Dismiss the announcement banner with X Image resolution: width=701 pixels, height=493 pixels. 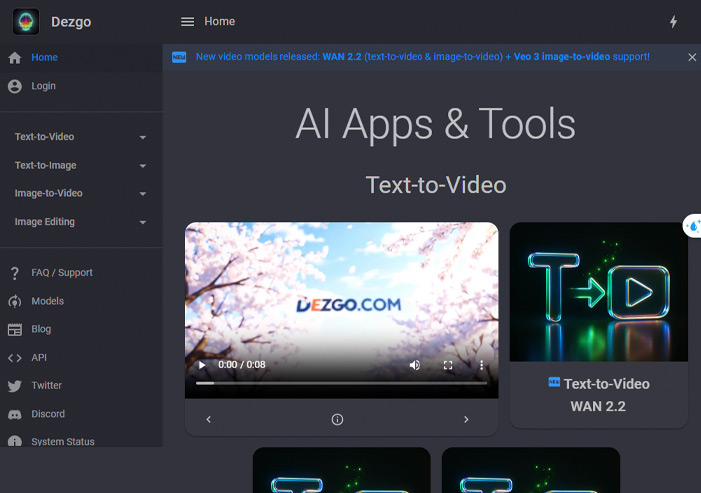coord(692,57)
